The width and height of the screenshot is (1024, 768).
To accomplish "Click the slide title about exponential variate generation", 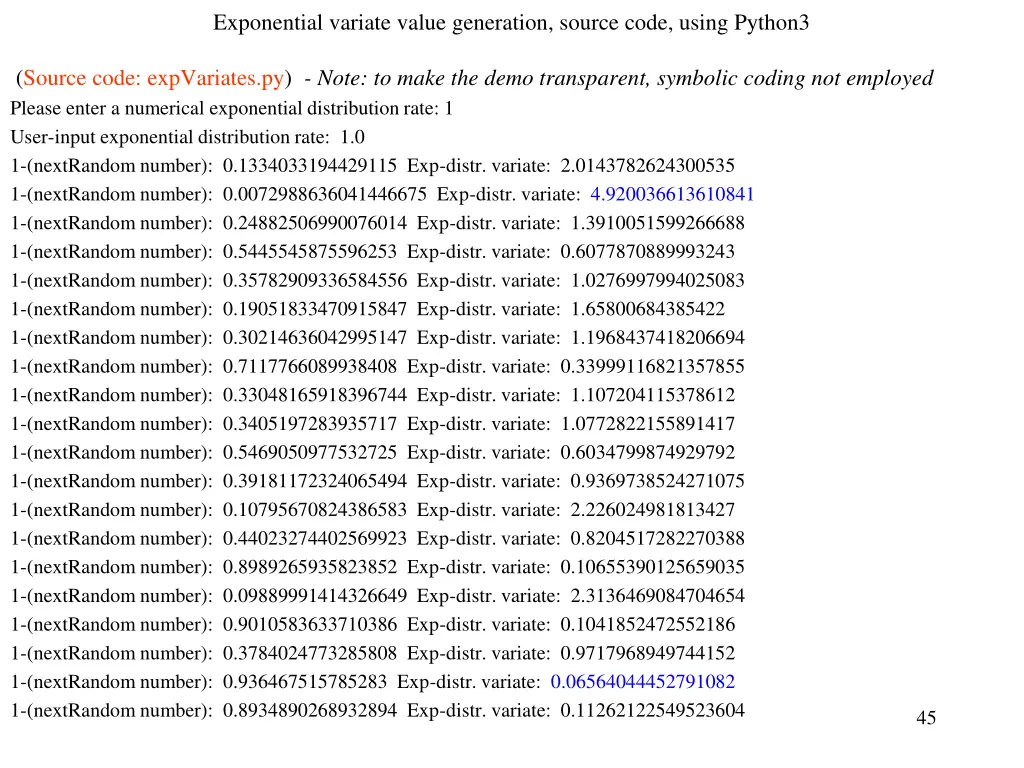I will [511, 23].
